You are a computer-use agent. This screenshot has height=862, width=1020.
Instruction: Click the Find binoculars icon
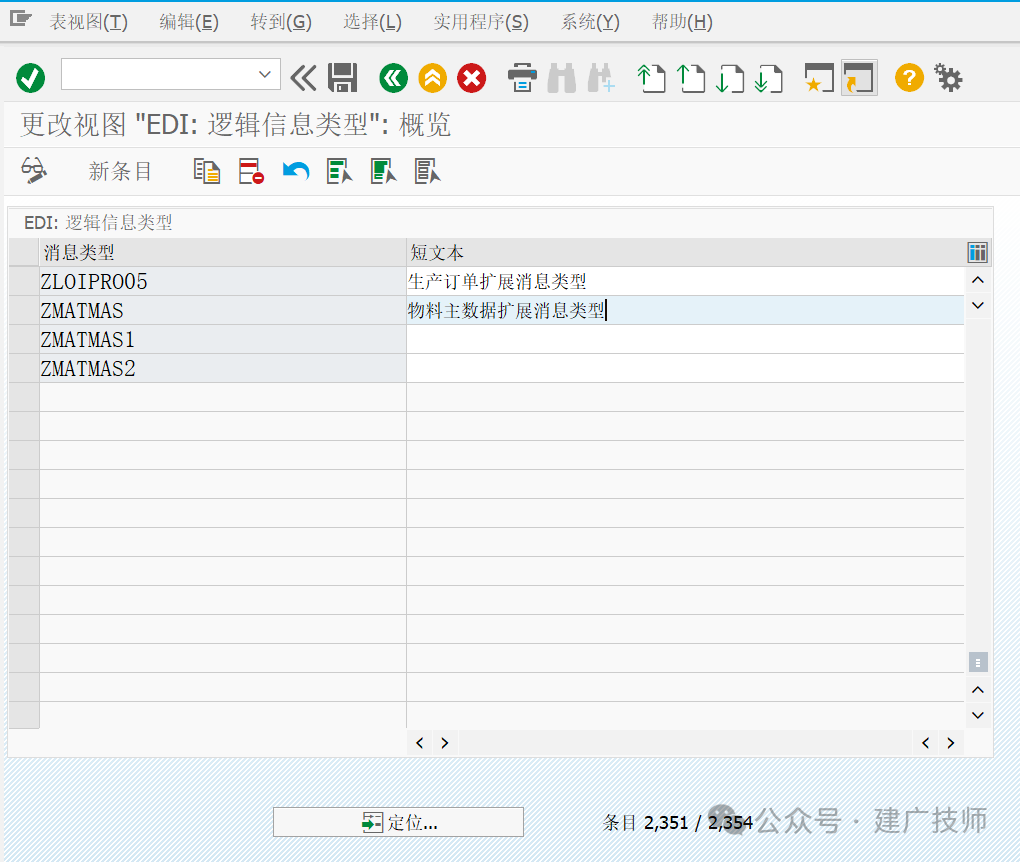pos(562,79)
